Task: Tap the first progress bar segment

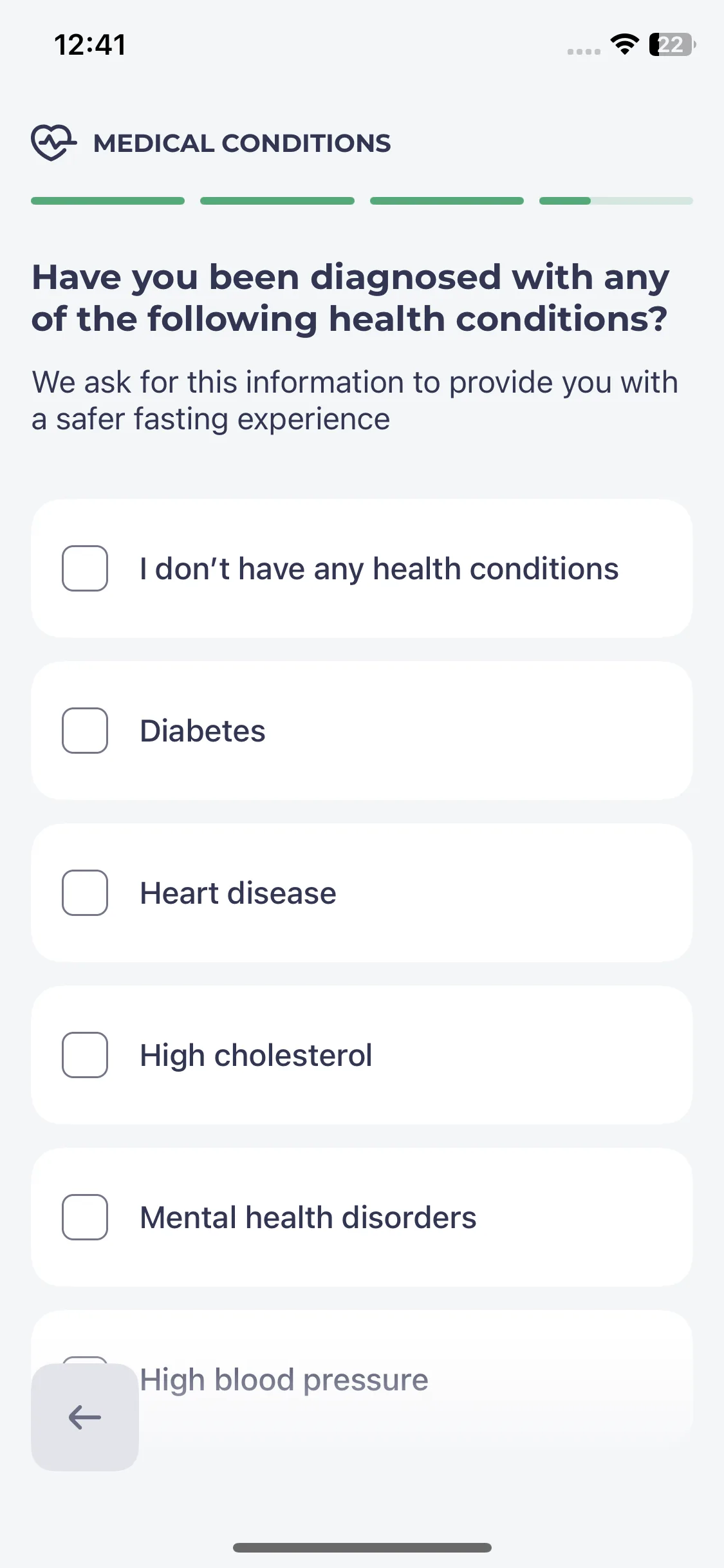Action: pos(108,201)
